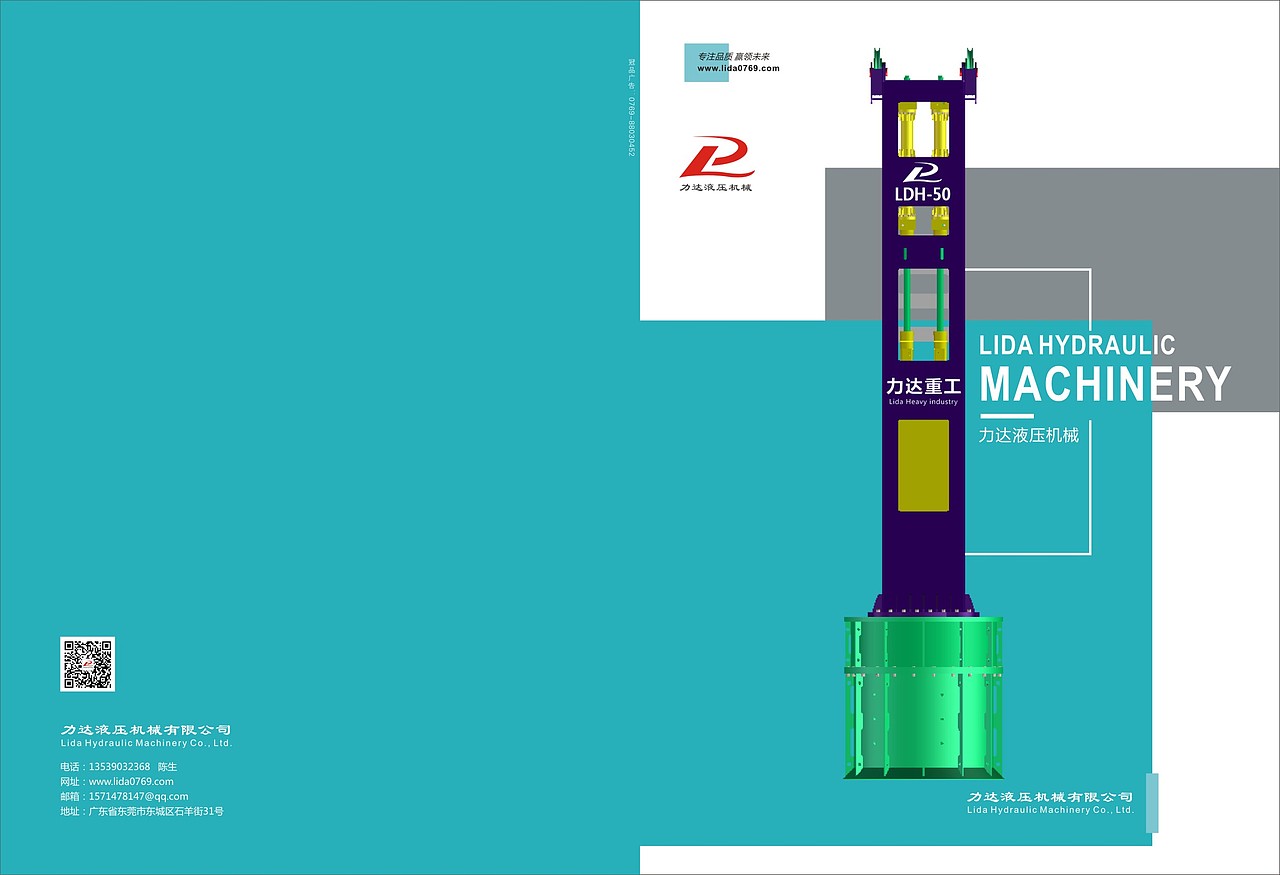
Task: Click the olive-yellow panel on the machine column
Action: 923,465
